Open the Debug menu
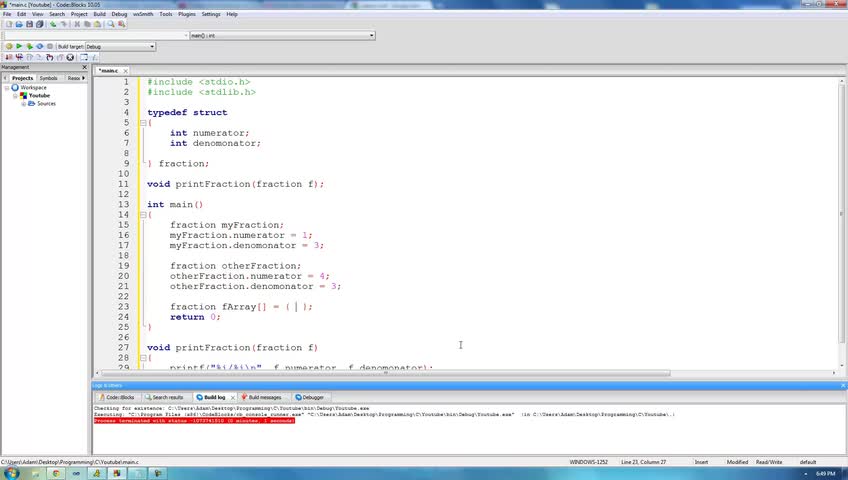 (x=119, y=14)
